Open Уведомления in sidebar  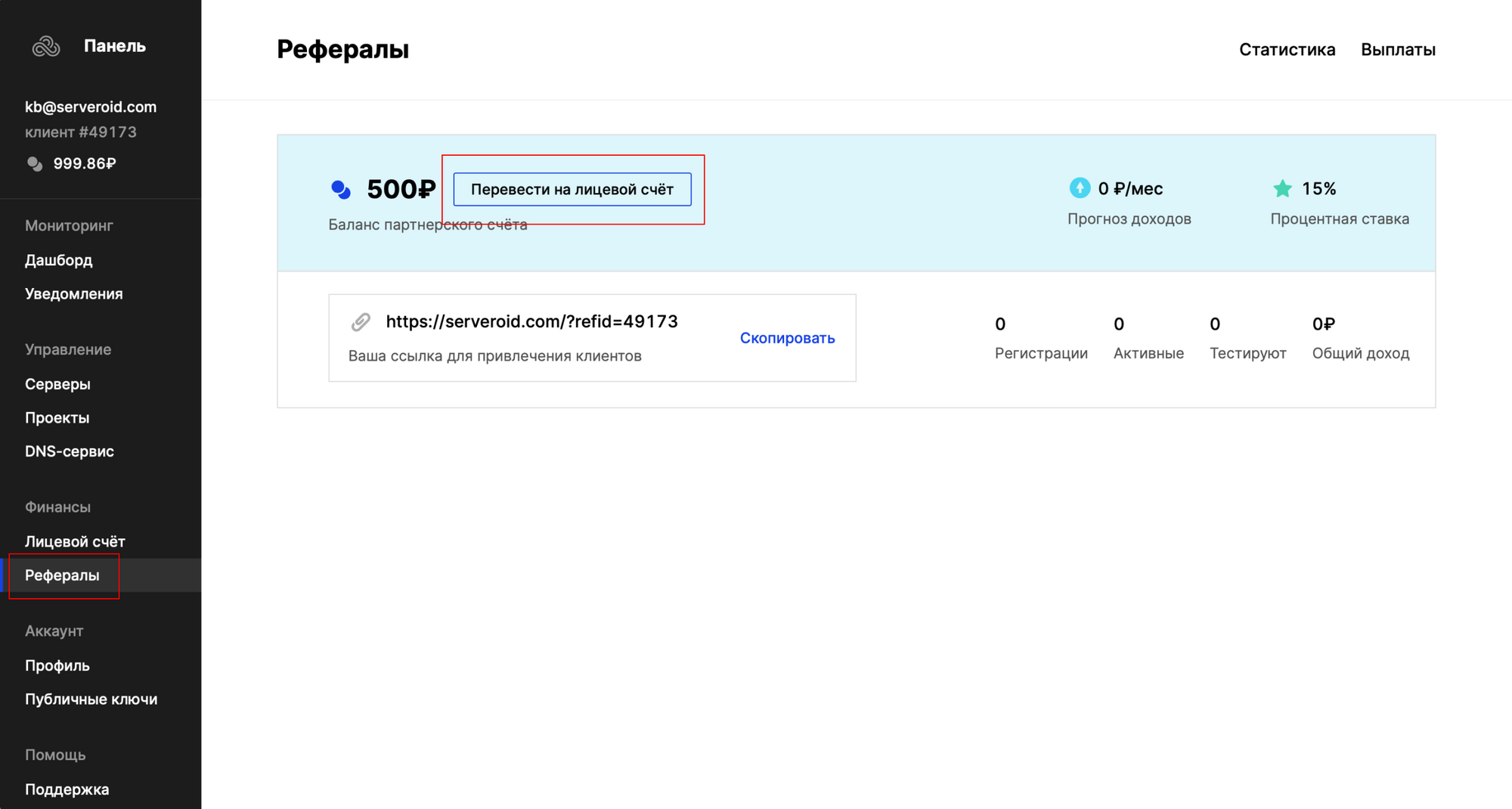tap(74, 293)
